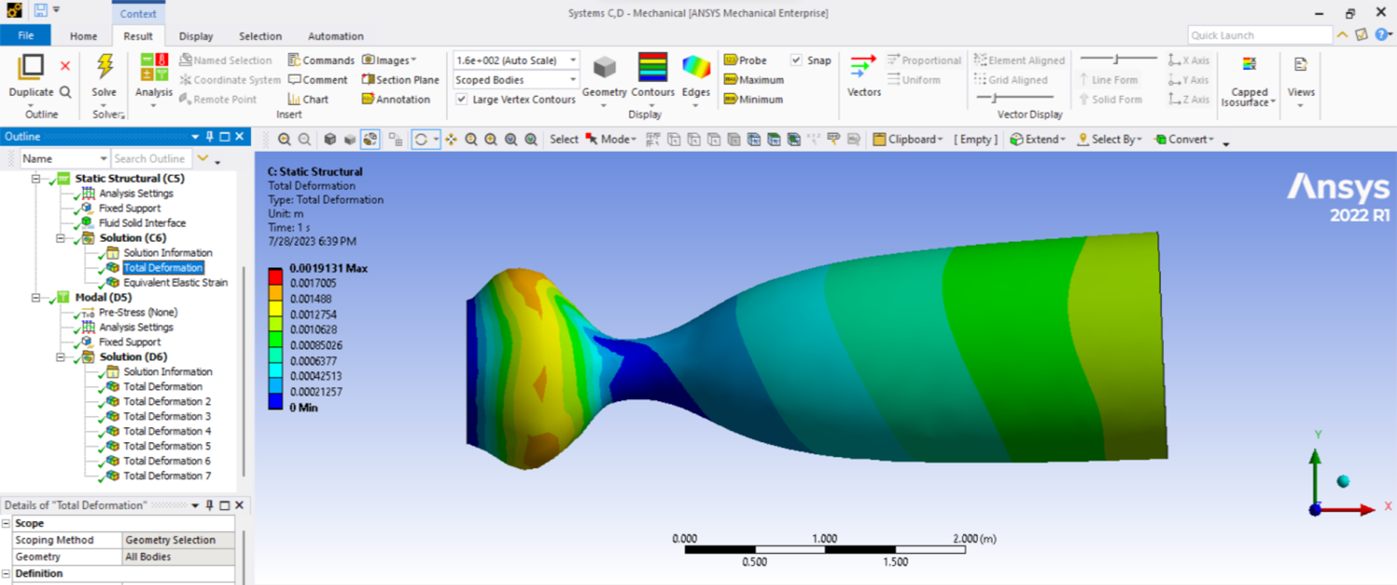Switch to the Home ribbon tab
The height and width of the screenshot is (585, 1397).
(x=84, y=36)
